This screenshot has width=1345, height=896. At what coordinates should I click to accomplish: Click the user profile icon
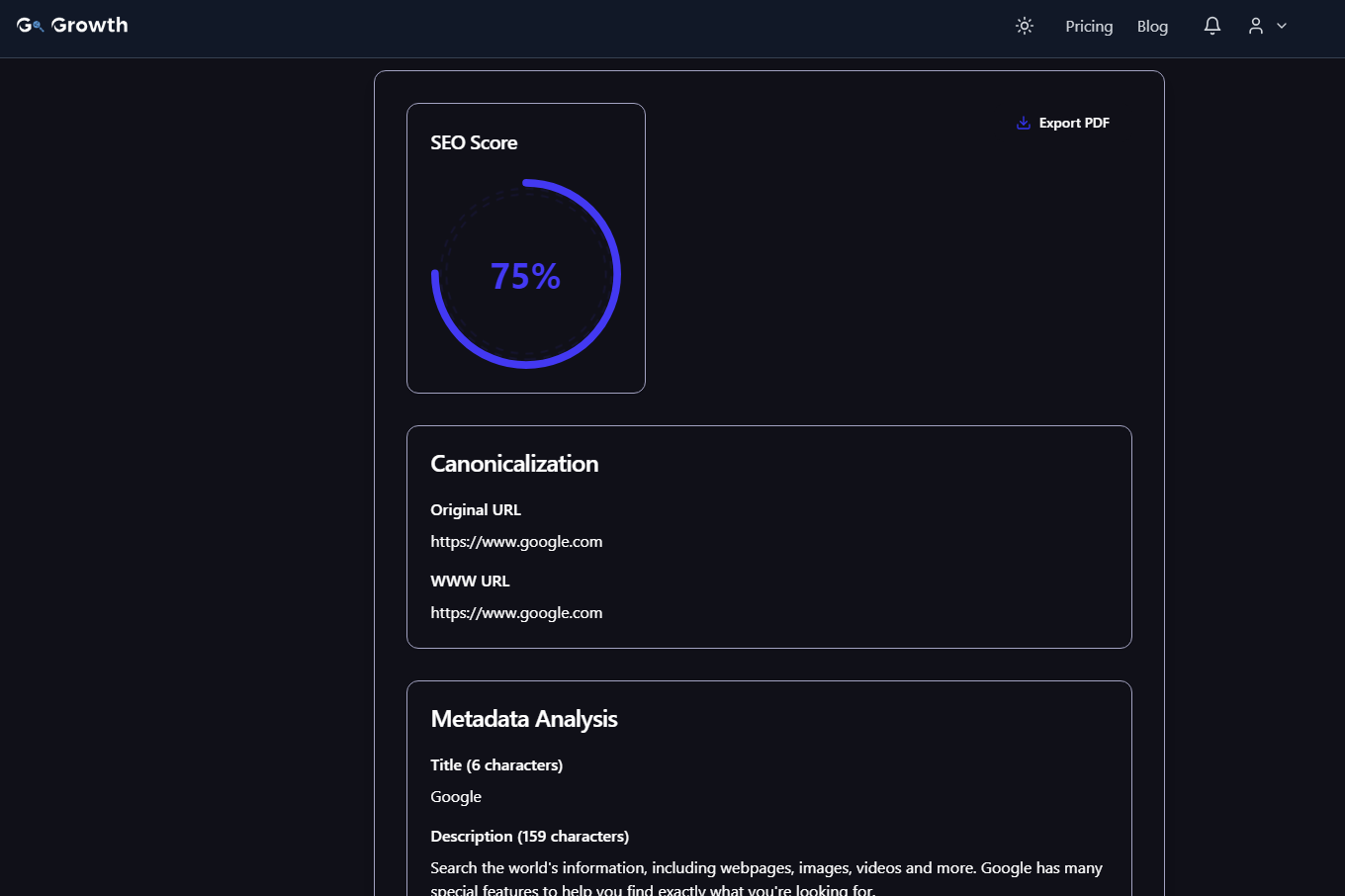1256,26
